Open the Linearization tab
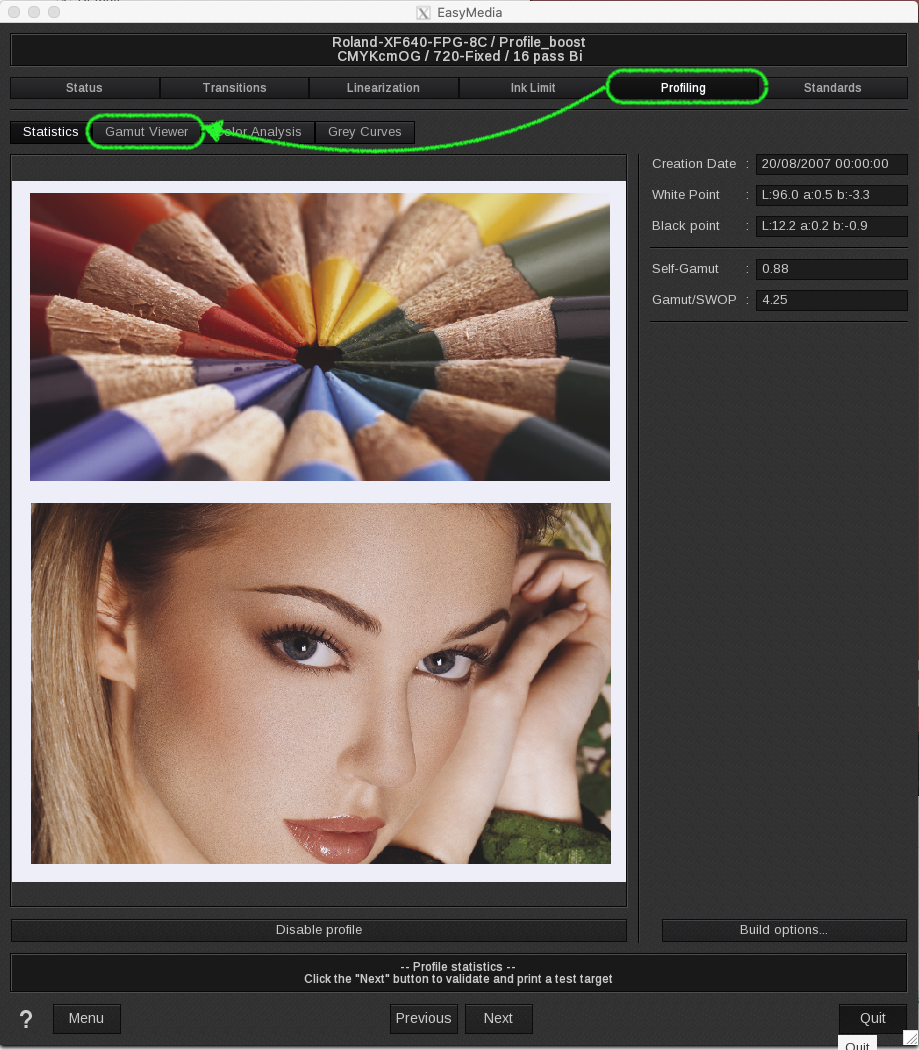Image resolution: width=919 pixels, height=1050 pixels. 383,88
